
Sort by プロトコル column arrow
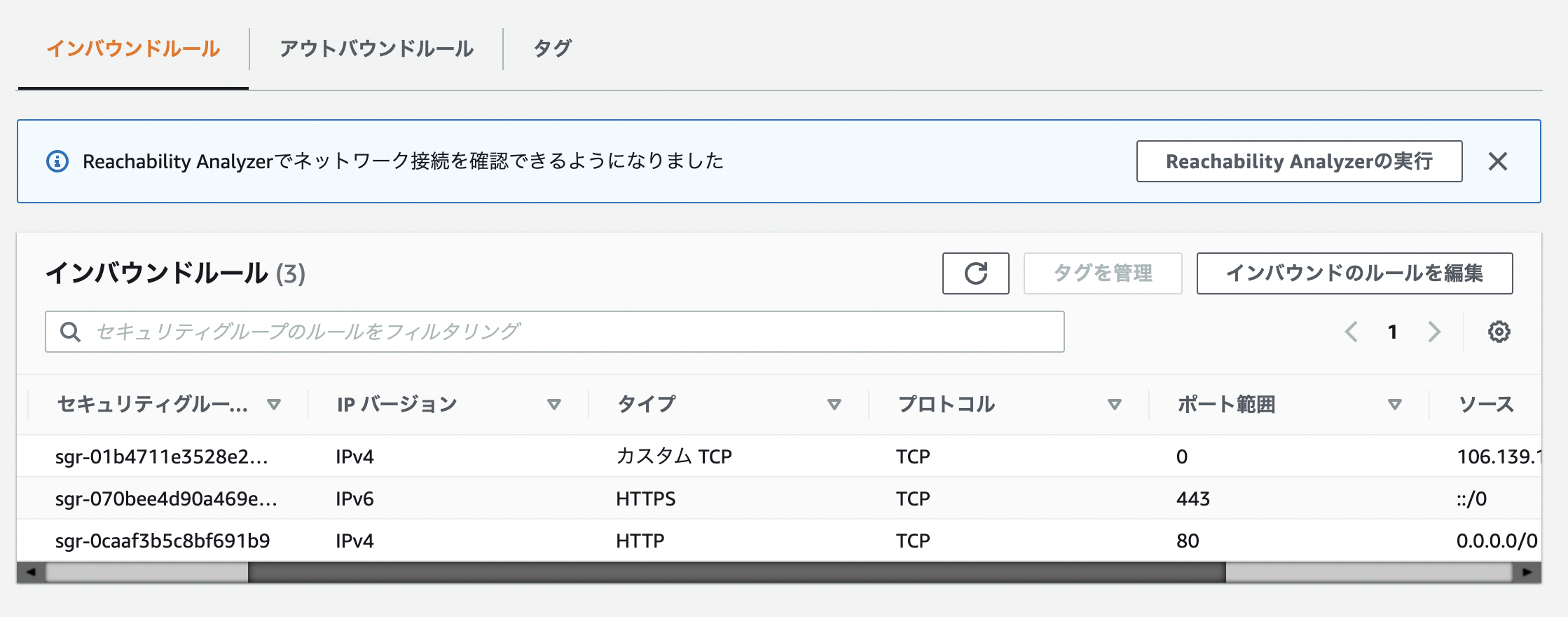coord(1114,405)
